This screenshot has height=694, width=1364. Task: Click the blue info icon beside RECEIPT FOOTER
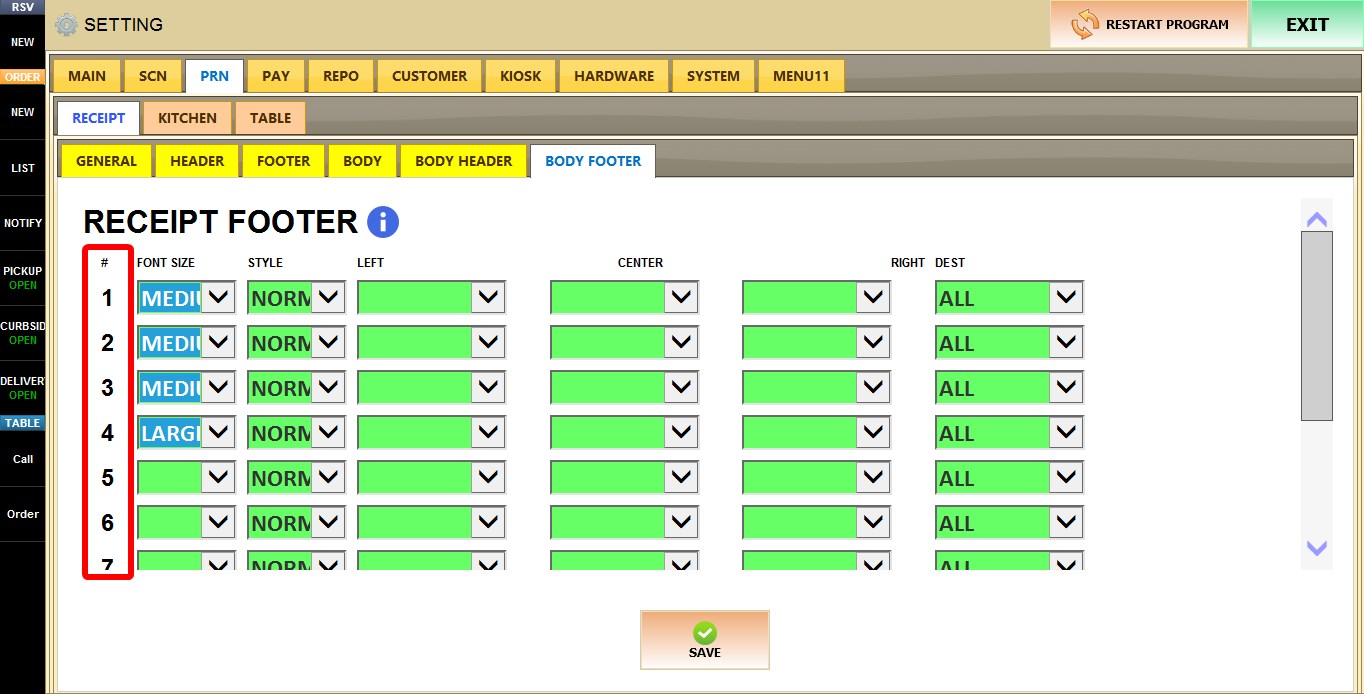383,222
